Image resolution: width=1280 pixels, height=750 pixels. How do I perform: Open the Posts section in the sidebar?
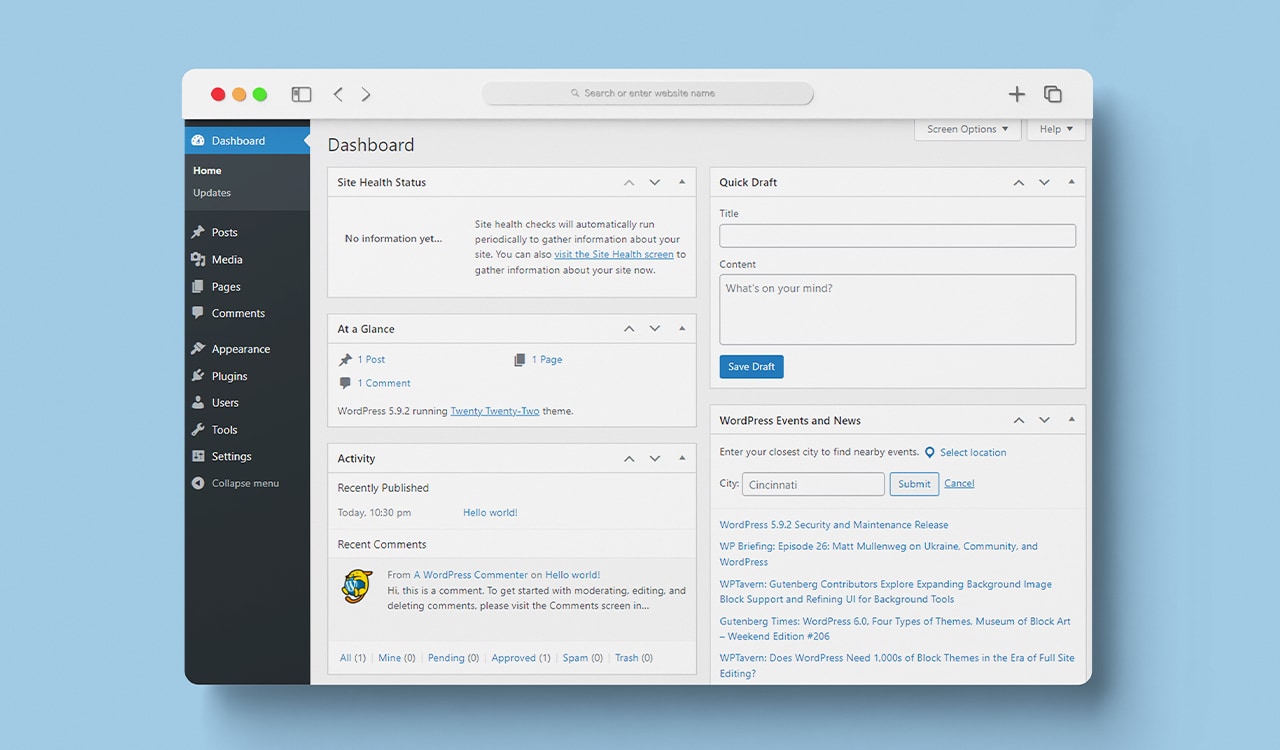click(x=200, y=231)
